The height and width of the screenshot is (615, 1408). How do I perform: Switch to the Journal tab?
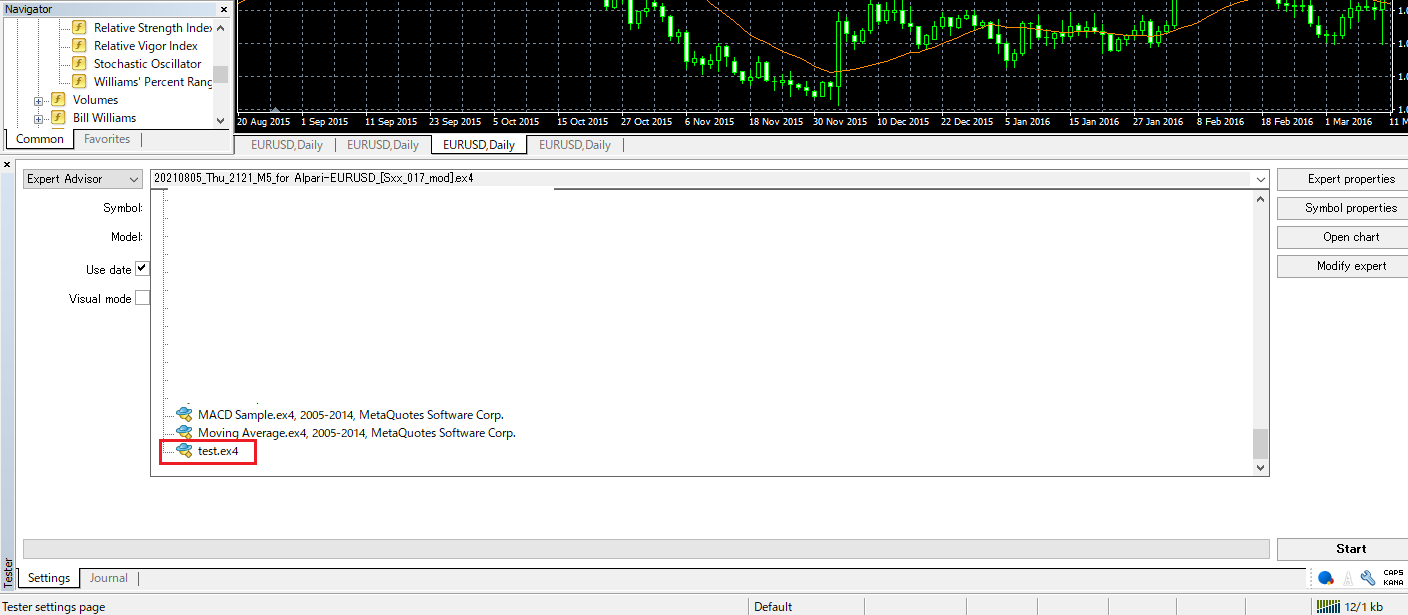click(x=108, y=578)
